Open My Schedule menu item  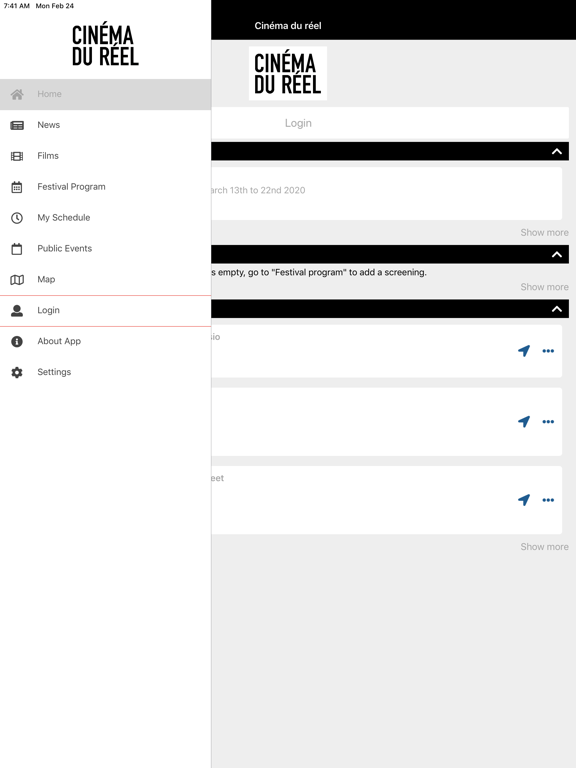(x=105, y=218)
